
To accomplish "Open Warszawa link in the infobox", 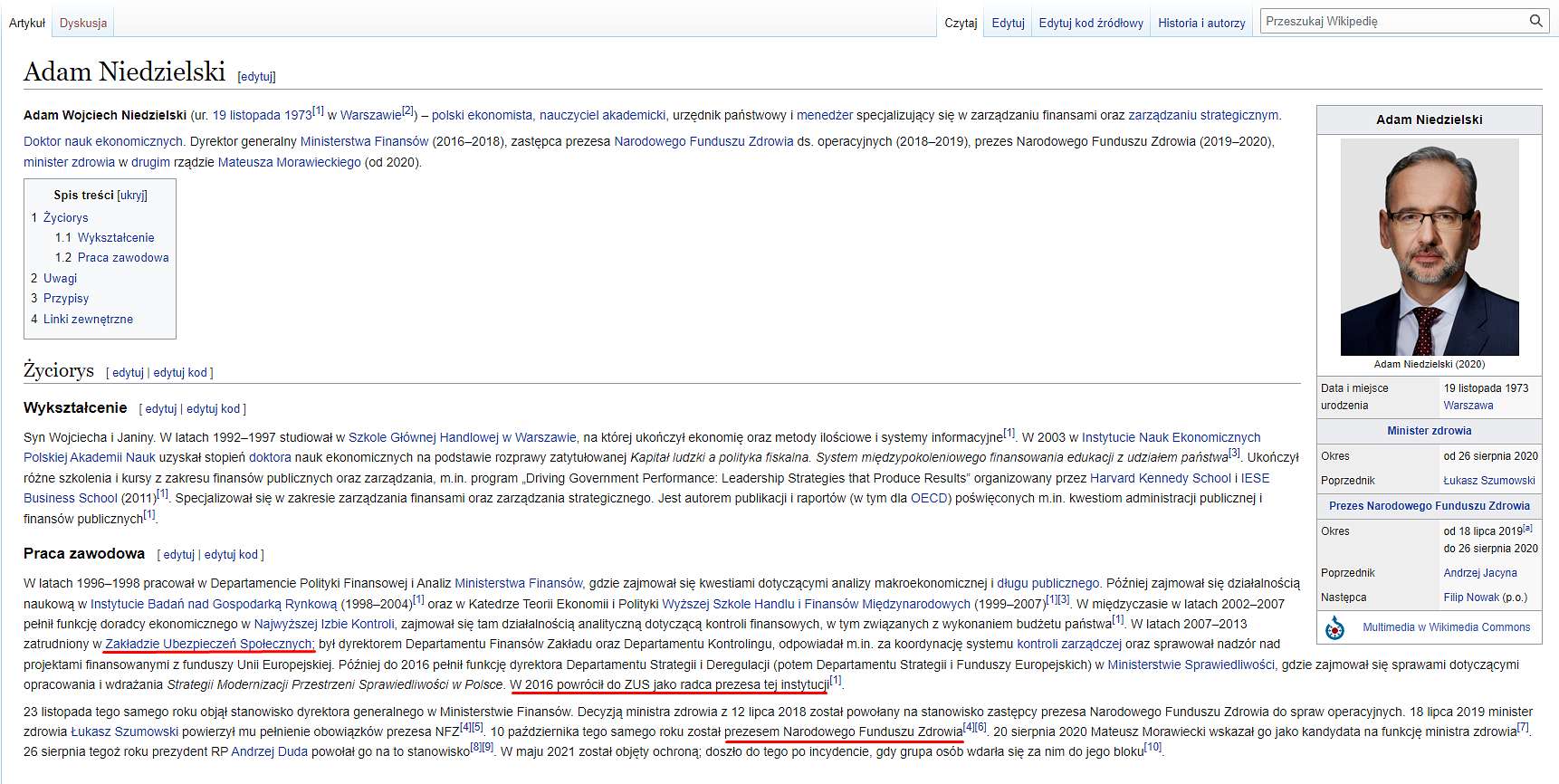I will point(1468,406).
